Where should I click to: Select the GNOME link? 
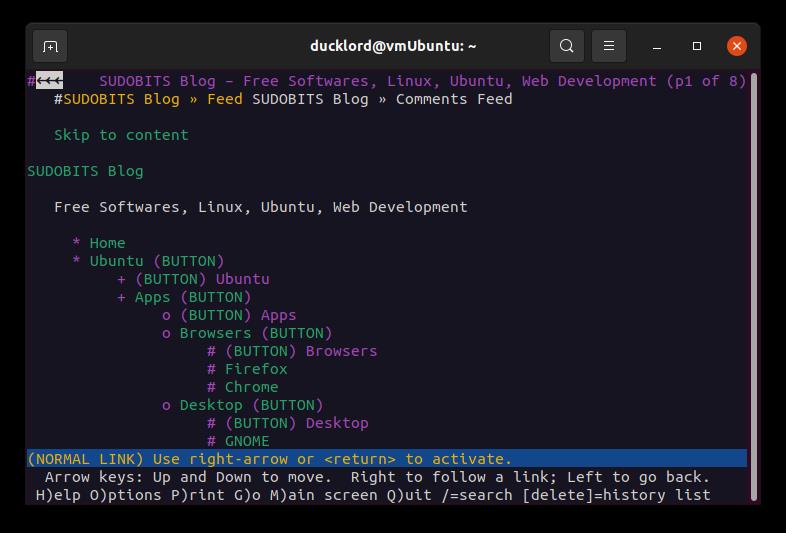247,441
